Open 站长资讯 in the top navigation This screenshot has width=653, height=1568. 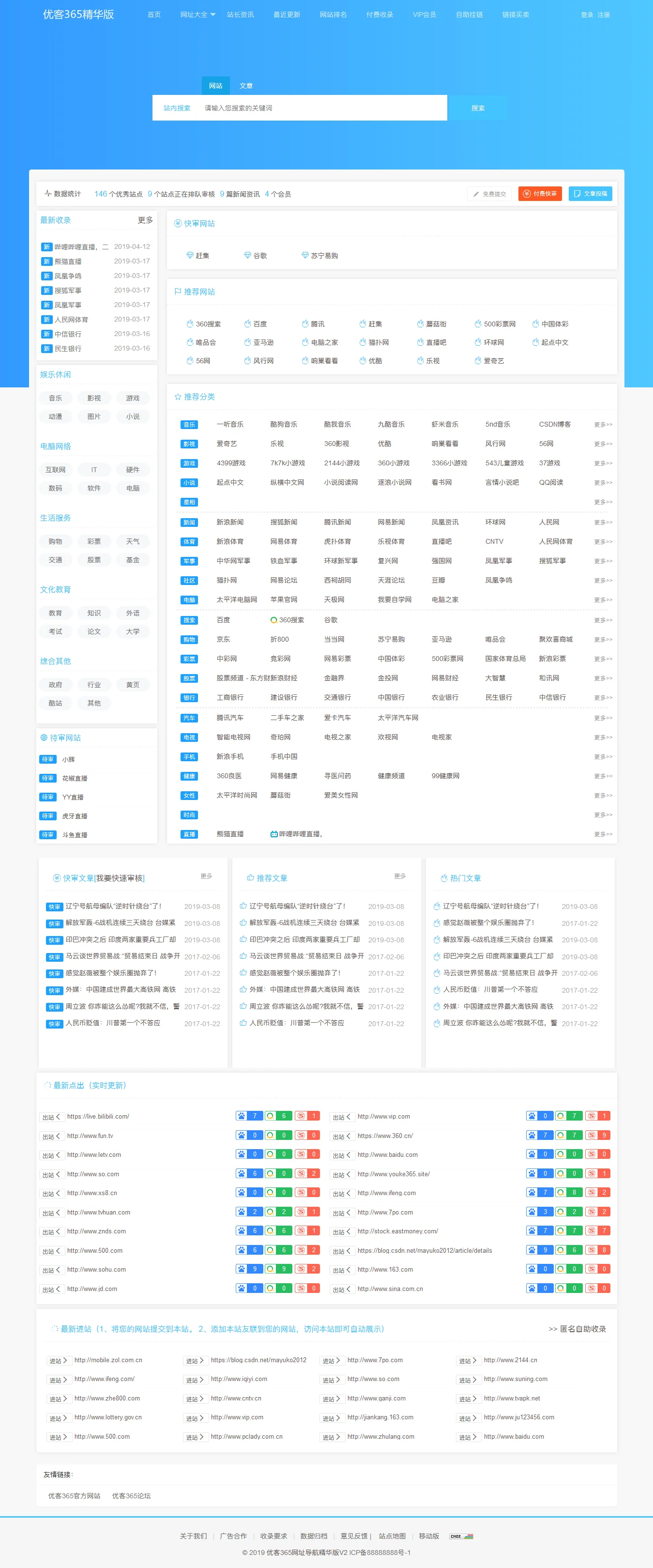(x=241, y=15)
